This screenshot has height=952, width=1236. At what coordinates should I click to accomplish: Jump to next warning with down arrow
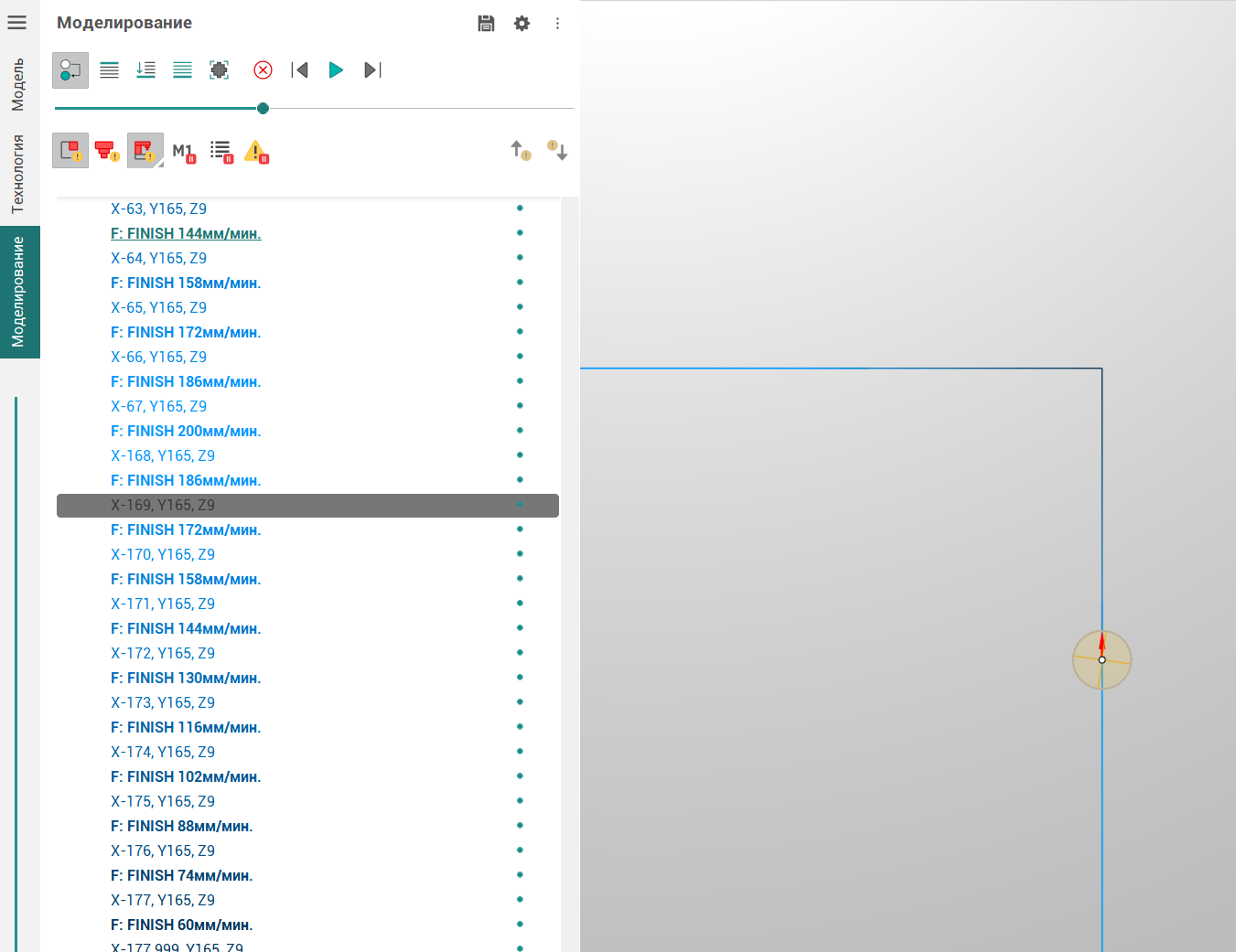[x=557, y=150]
